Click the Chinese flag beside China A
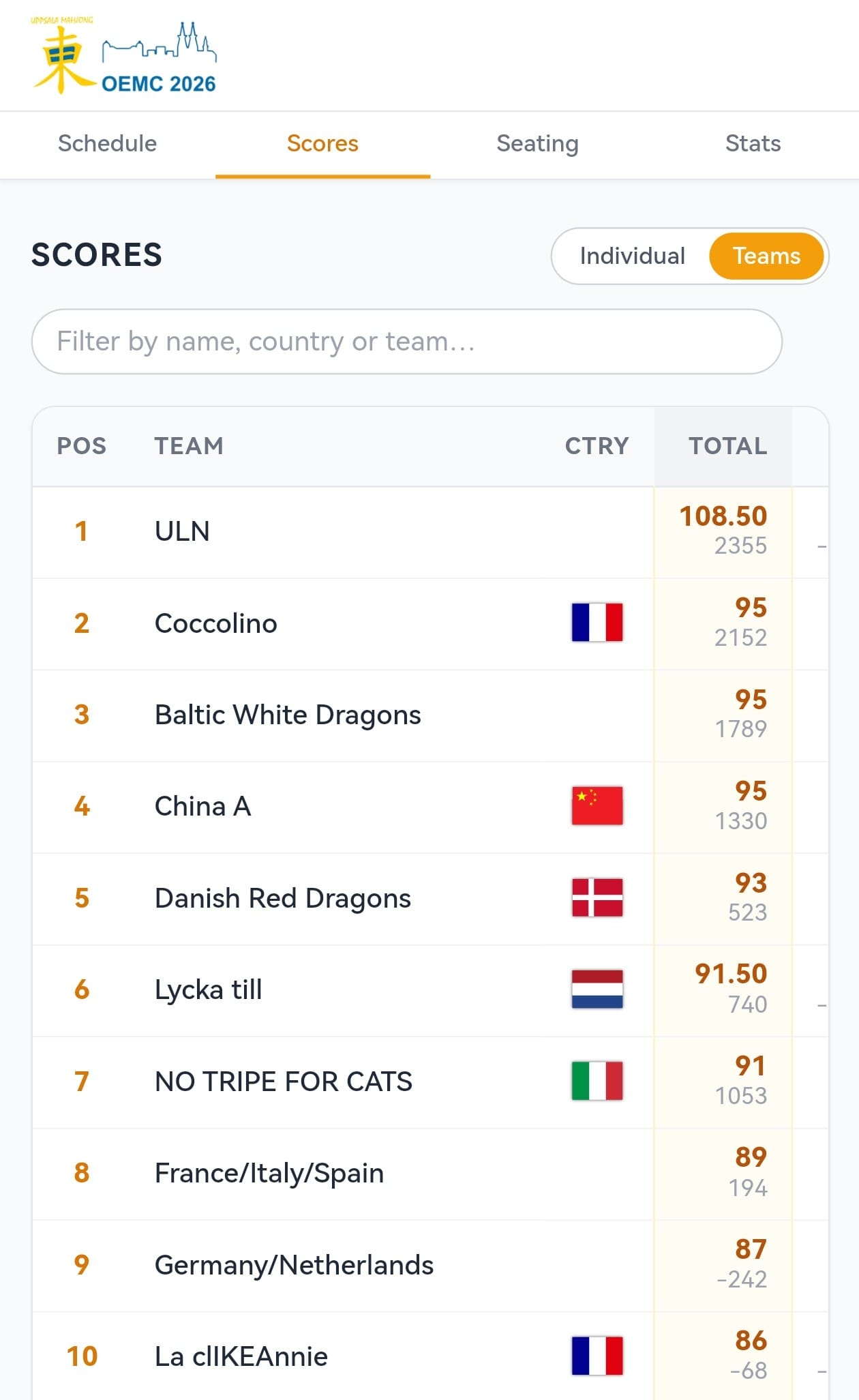Viewport: 859px width, 1400px height. pos(597,806)
